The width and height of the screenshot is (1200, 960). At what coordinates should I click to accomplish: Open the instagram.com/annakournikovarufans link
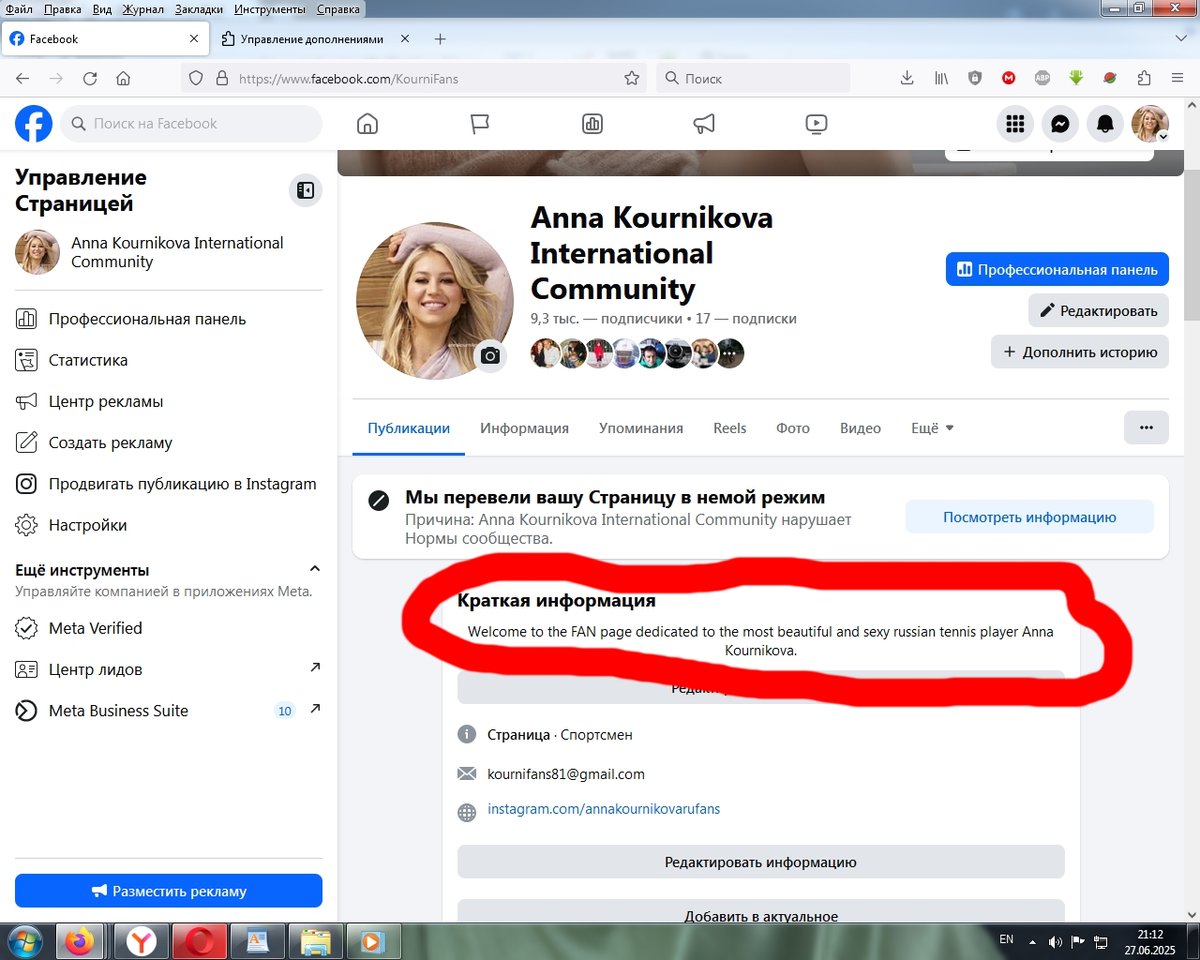(604, 809)
